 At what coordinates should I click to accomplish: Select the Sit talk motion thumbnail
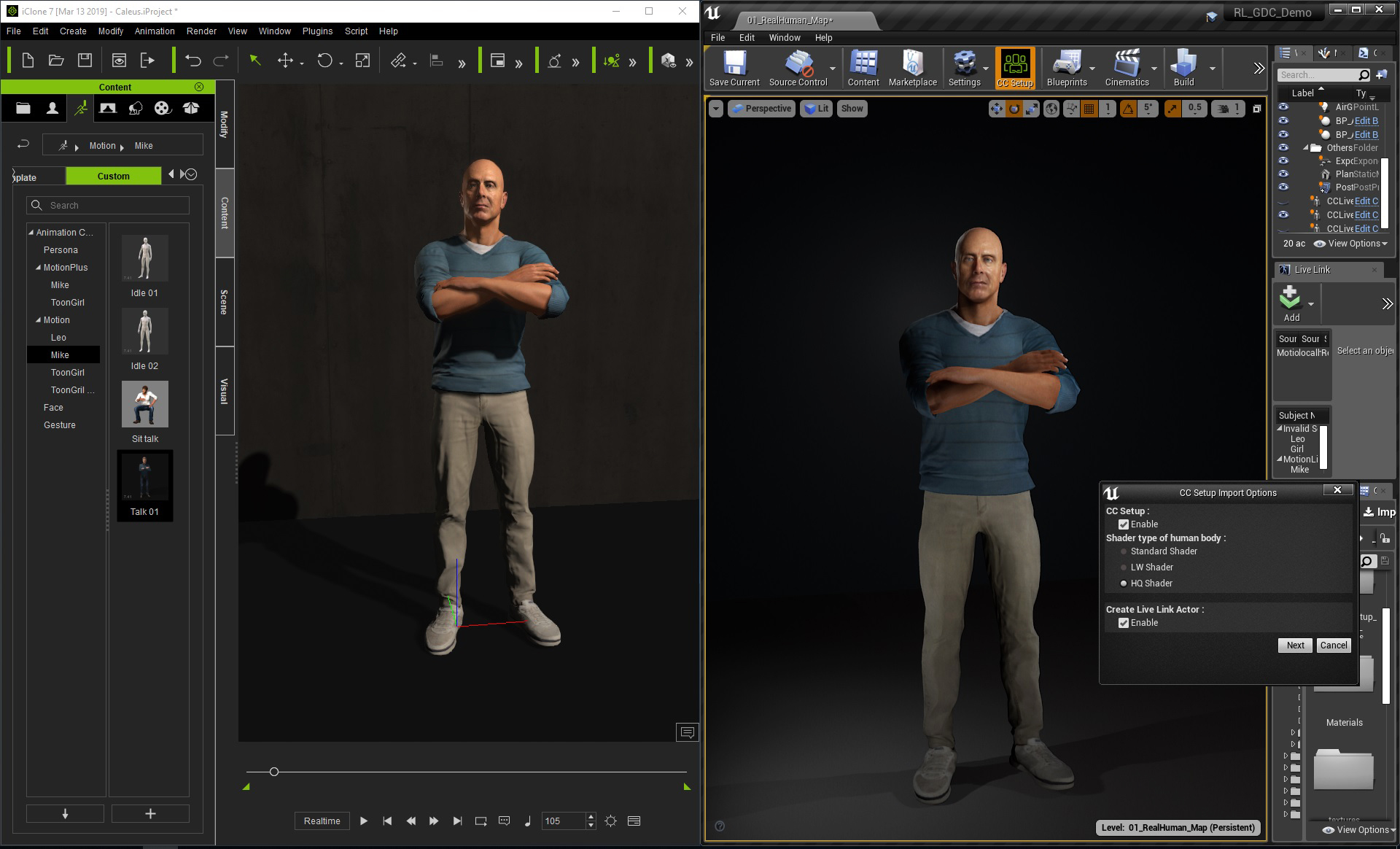coord(144,406)
